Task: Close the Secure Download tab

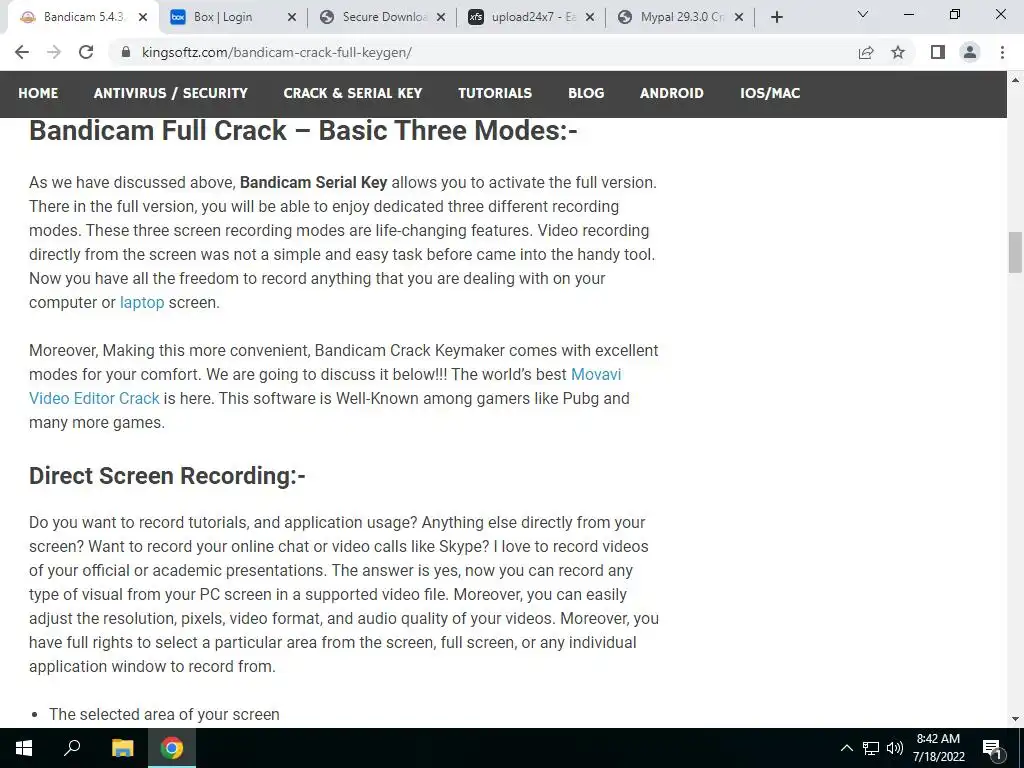Action: click(x=441, y=18)
